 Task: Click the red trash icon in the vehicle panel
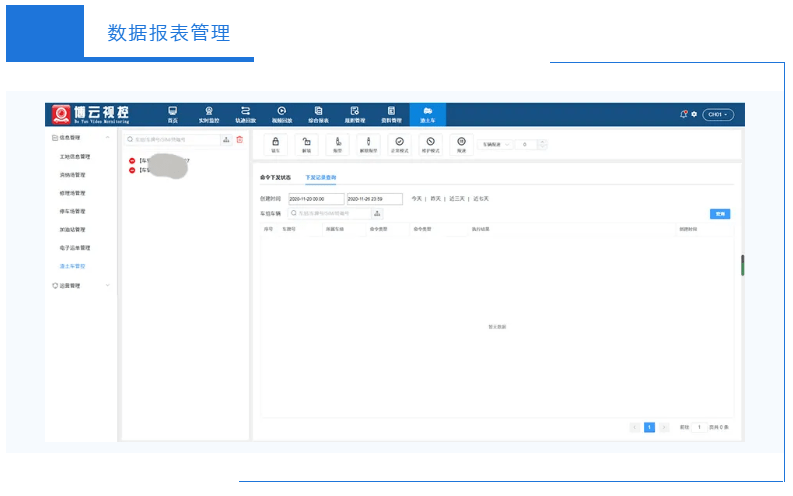[240, 140]
